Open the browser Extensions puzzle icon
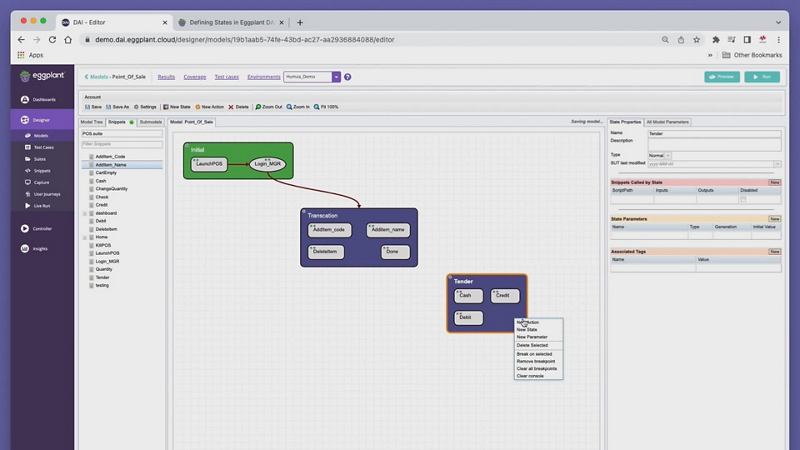The width and height of the screenshot is (800, 450). click(x=716, y=40)
